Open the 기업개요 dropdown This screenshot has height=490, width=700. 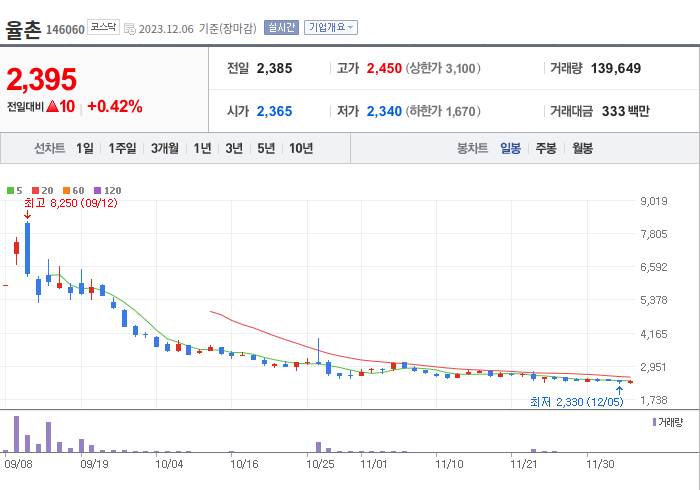point(331,28)
